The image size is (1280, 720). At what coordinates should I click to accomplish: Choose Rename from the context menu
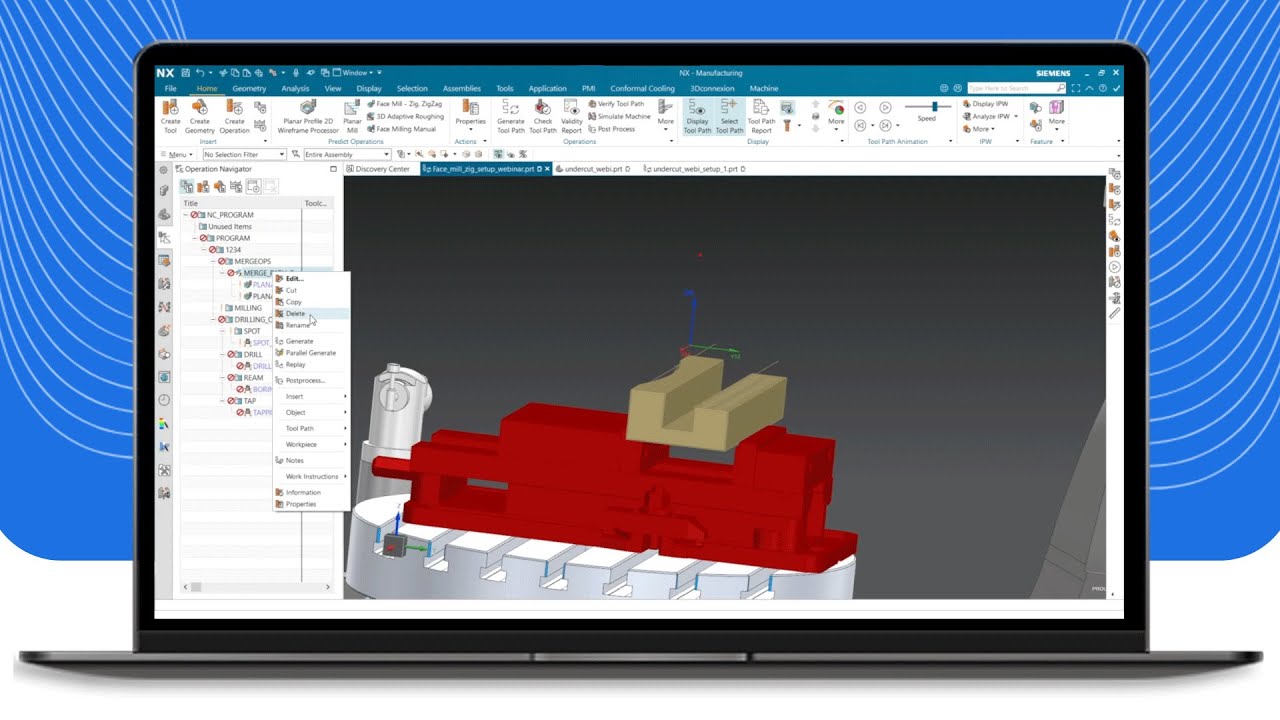click(312, 325)
